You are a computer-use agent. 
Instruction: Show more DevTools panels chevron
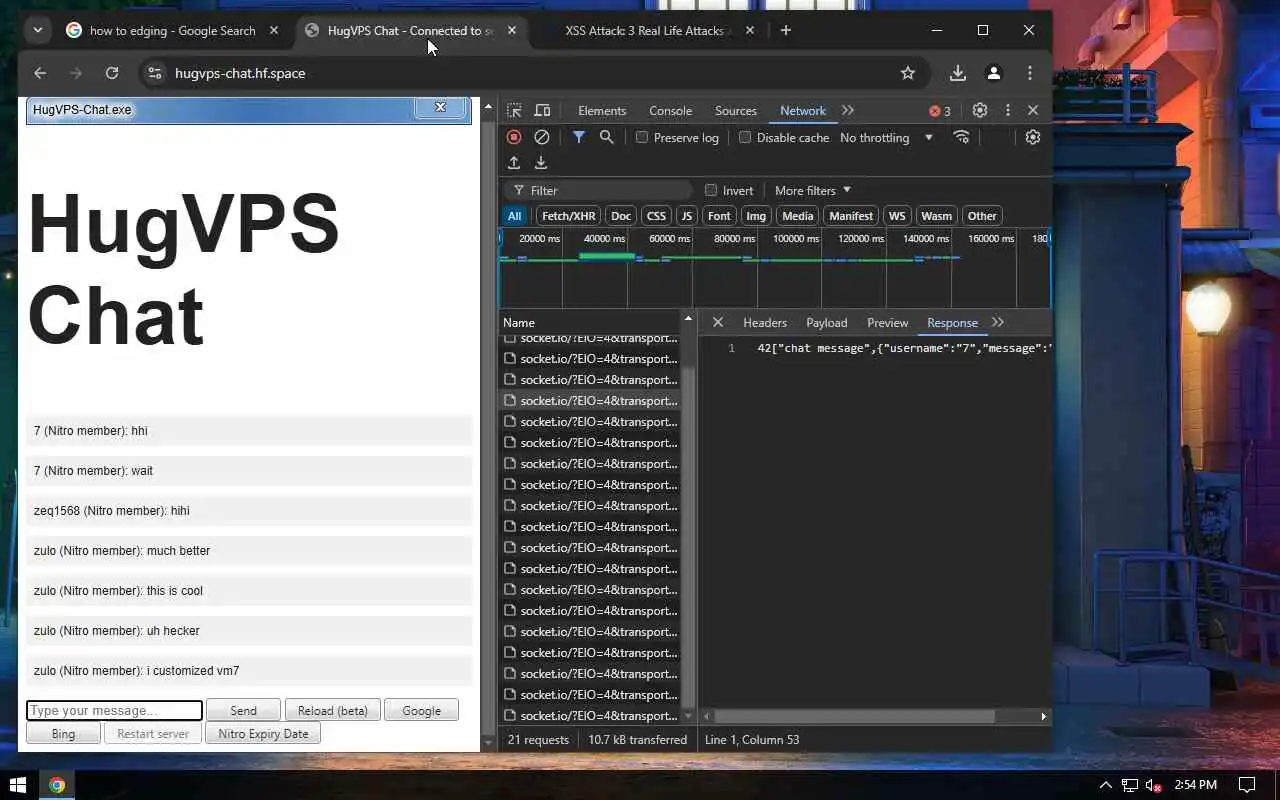pyautogui.click(x=848, y=110)
